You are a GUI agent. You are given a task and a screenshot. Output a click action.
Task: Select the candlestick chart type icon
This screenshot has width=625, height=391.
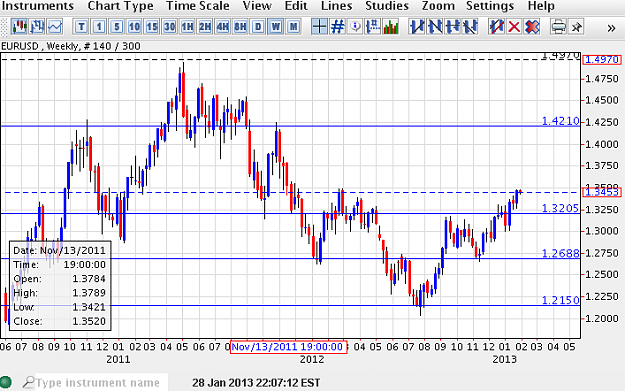[x=19, y=27]
